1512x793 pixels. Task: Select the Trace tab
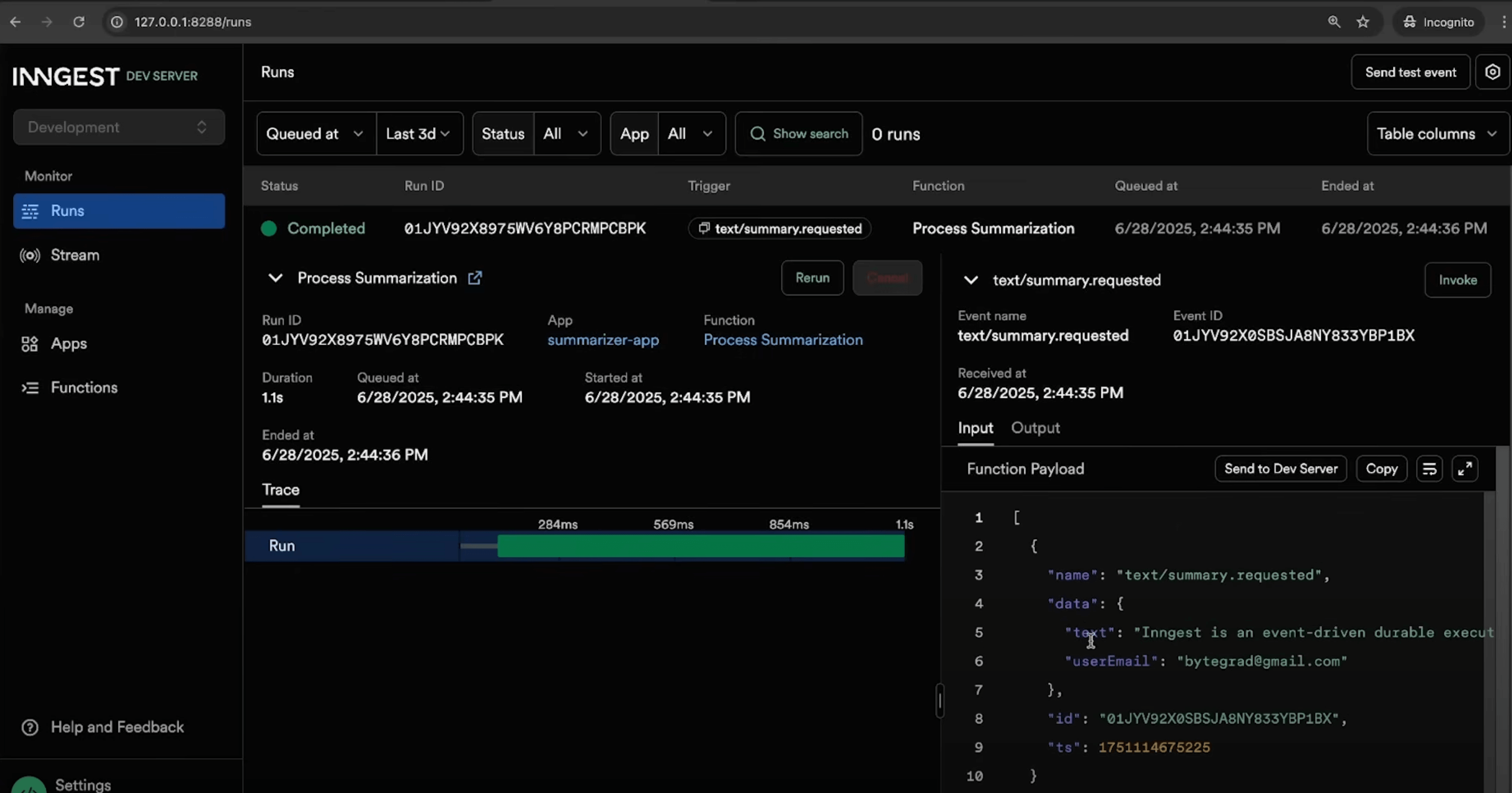tap(281, 489)
